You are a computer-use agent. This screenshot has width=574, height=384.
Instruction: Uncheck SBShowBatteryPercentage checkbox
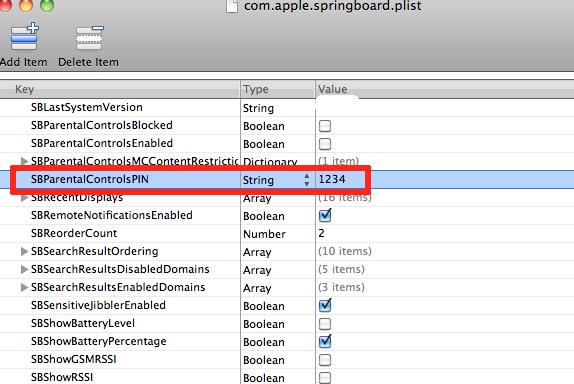(x=325, y=341)
